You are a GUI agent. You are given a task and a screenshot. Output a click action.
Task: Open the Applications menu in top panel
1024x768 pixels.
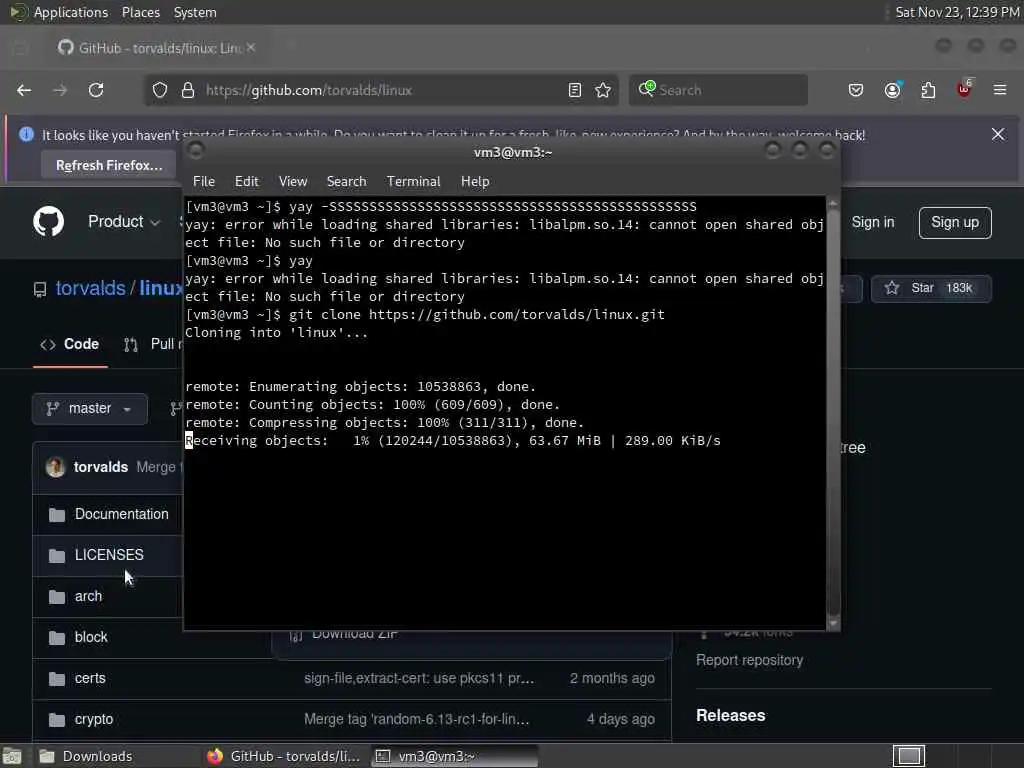click(71, 12)
